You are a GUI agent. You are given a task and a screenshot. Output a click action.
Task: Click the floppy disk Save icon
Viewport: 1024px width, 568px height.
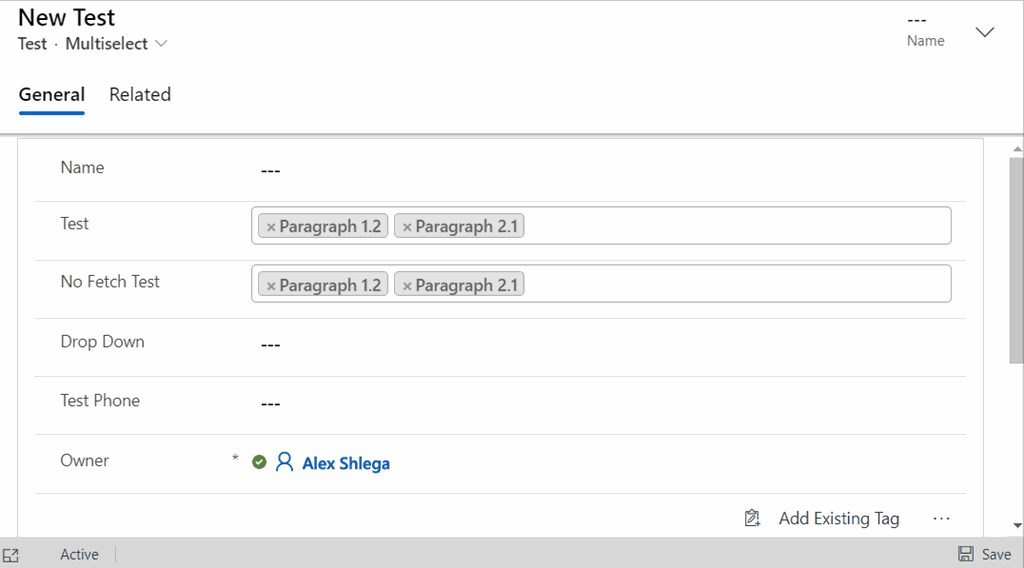click(x=965, y=554)
